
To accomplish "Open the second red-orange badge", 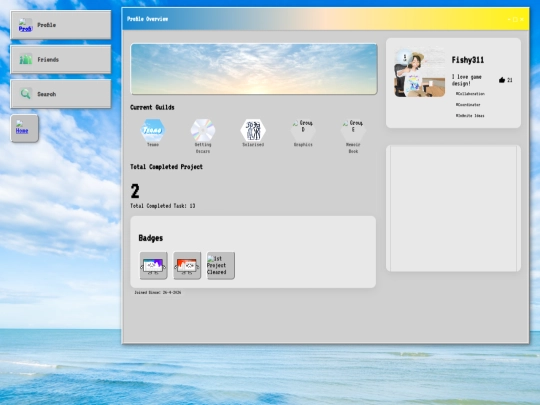I will pyautogui.click(x=187, y=265).
